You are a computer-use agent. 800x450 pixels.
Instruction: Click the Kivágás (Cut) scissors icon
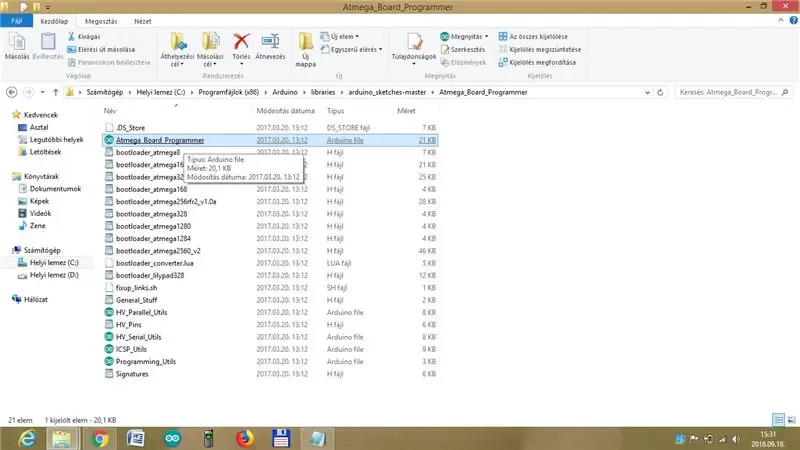[x=71, y=37]
